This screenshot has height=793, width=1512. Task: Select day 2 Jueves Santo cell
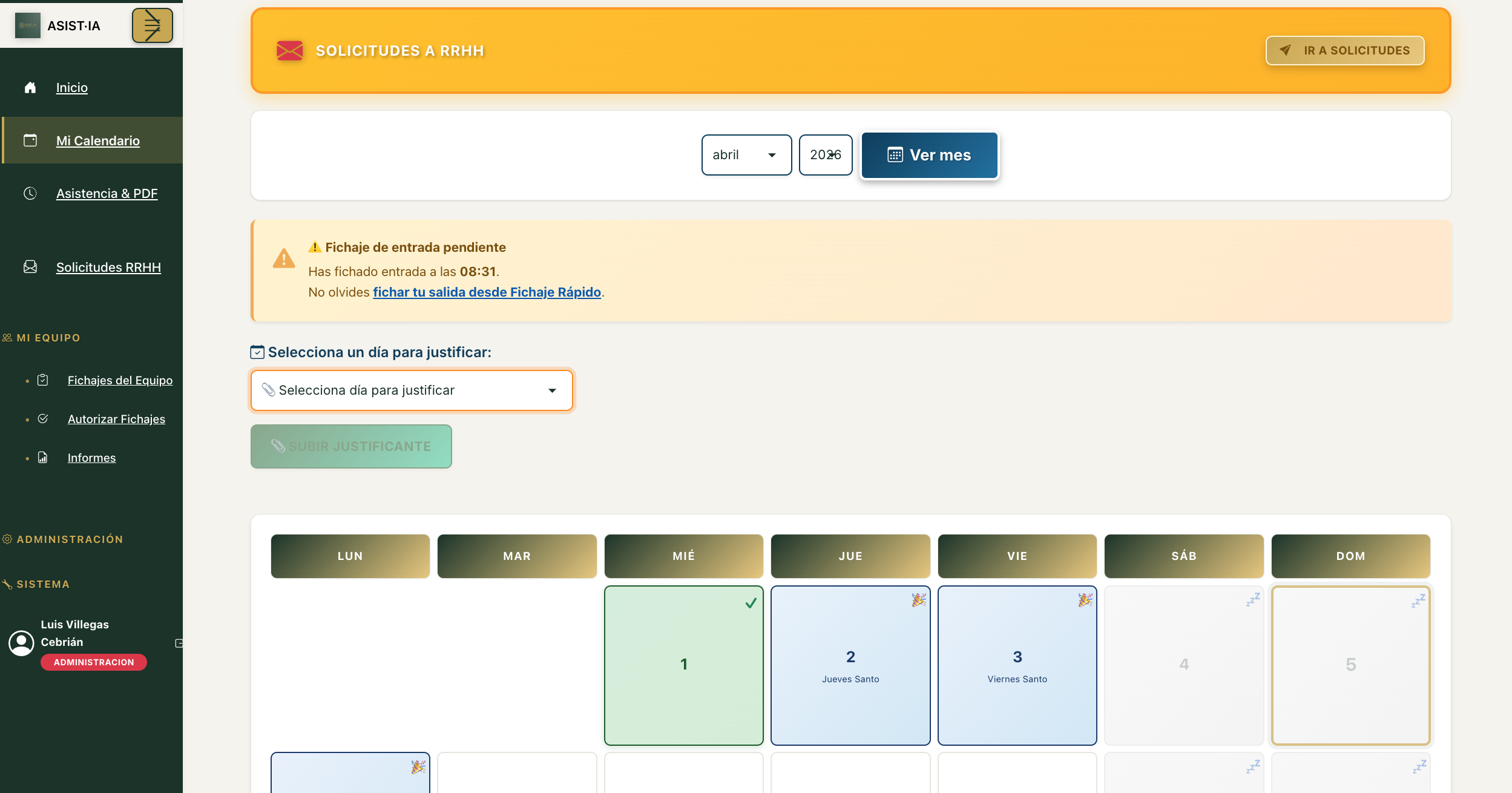[850, 665]
